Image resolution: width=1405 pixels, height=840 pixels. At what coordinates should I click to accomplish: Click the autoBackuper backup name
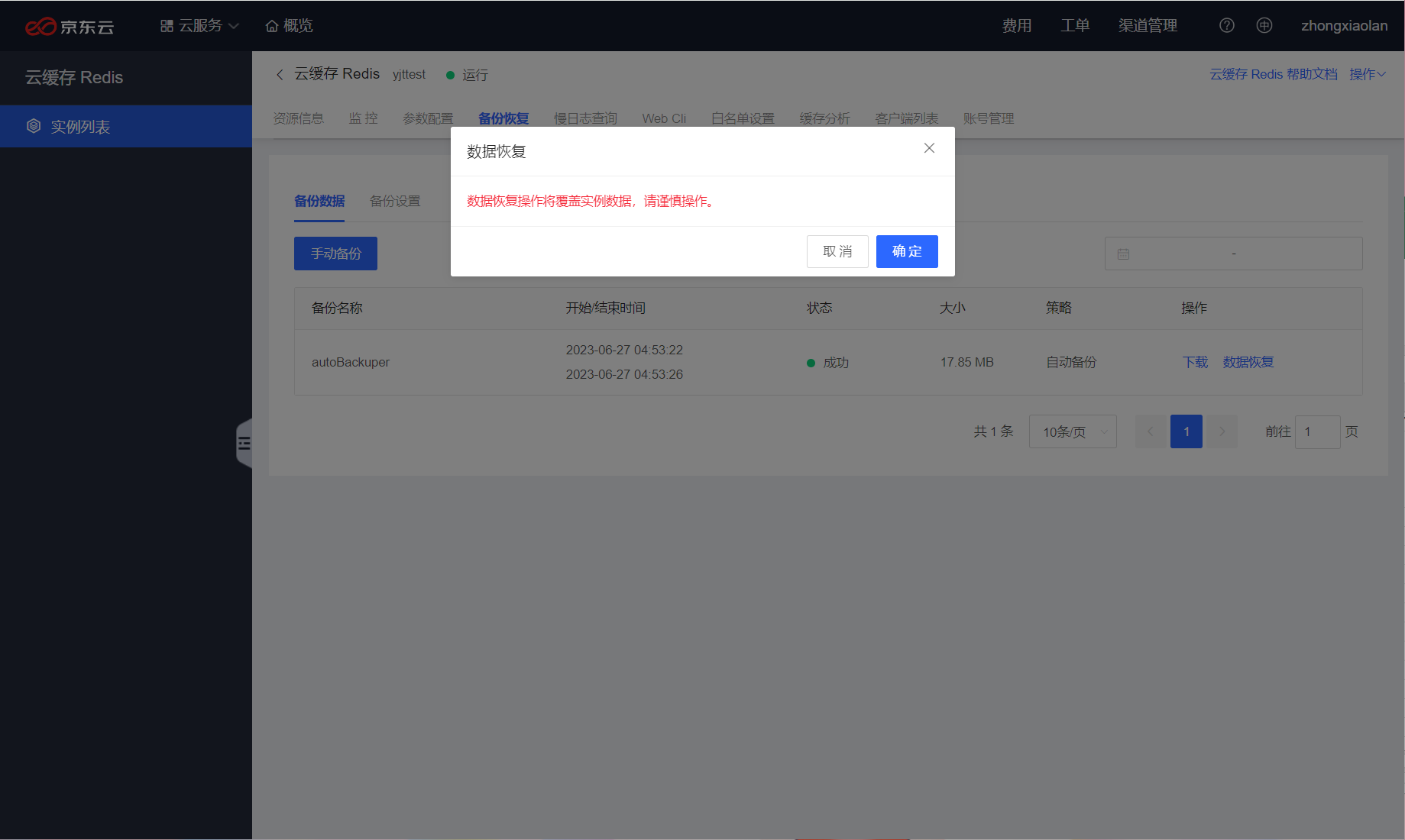(x=351, y=362)
